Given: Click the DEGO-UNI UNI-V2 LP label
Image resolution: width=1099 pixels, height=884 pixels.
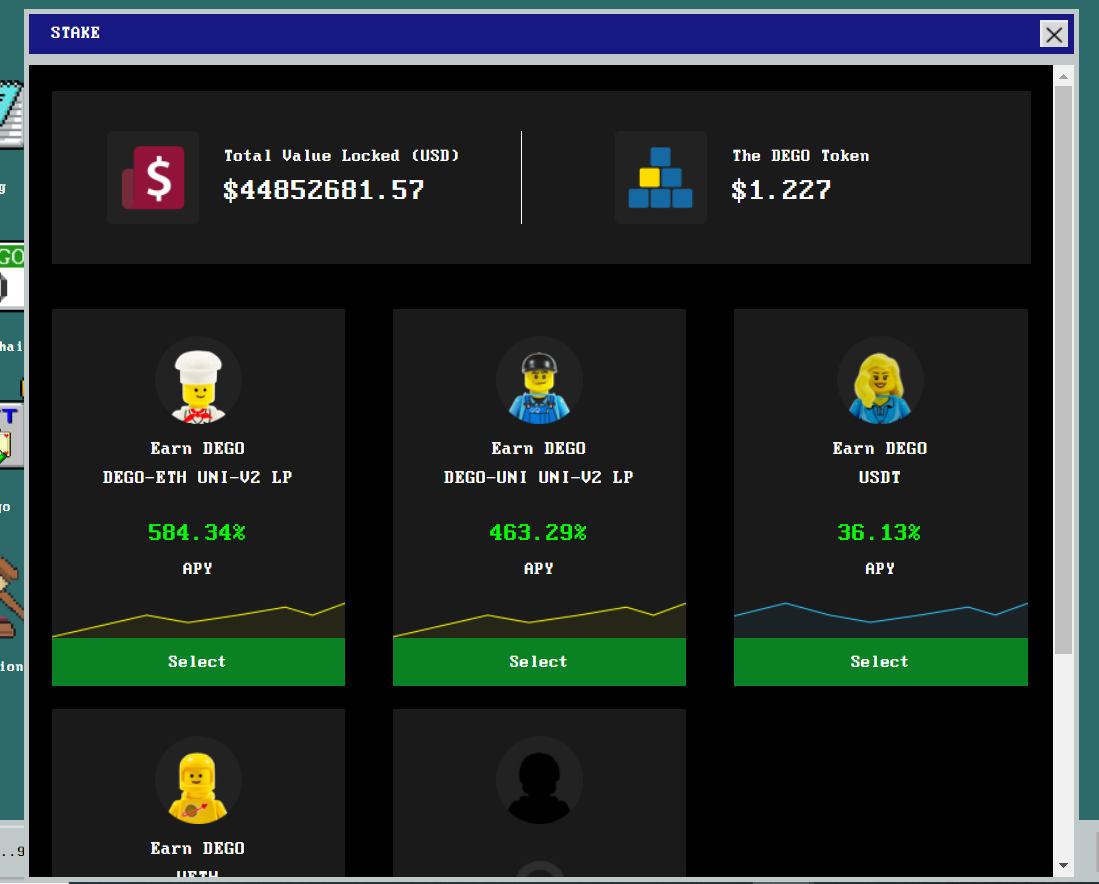Looking at the screenshot, I should point(538,477).
